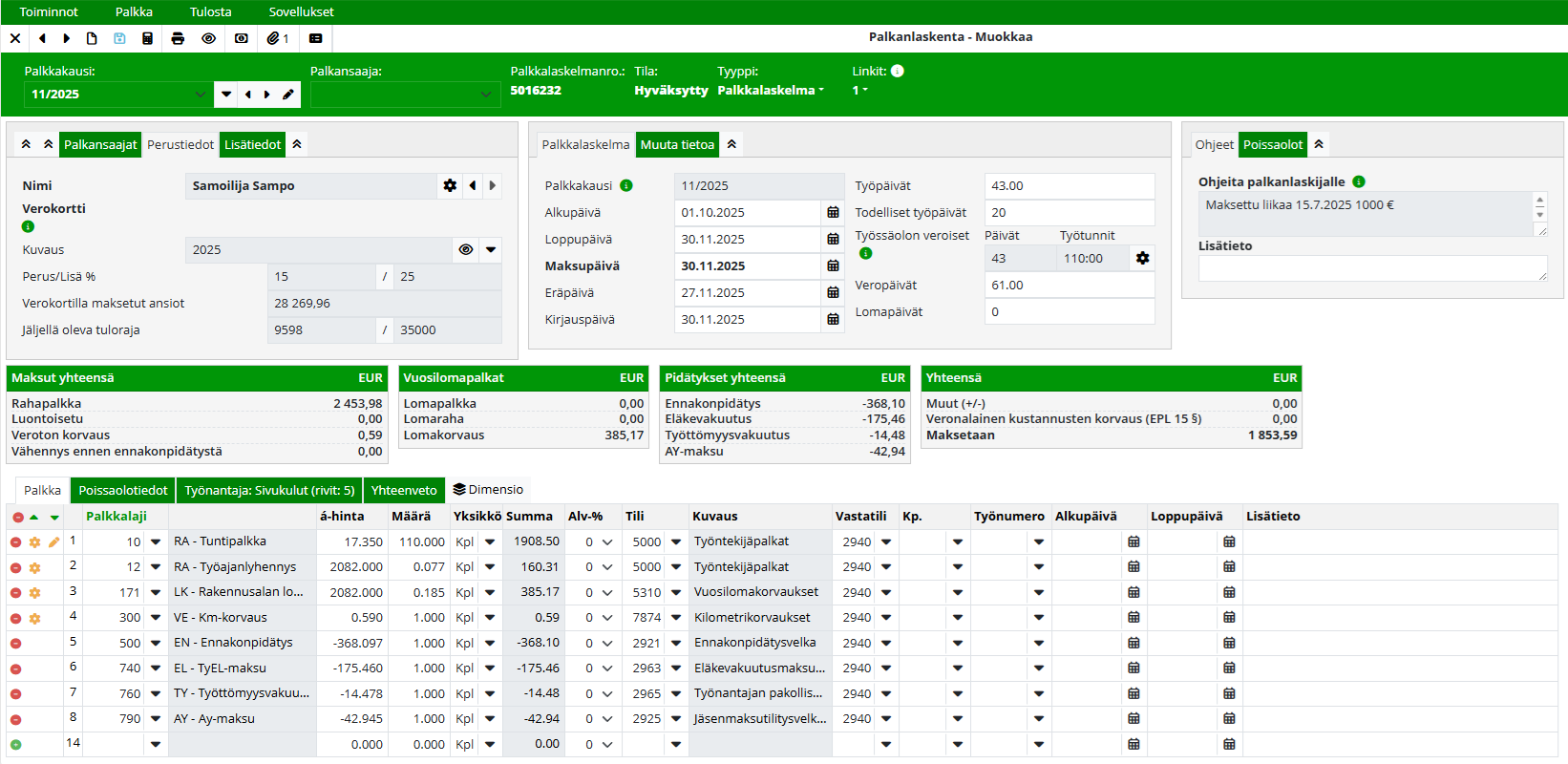Delete row 1 RA - Tuntipalkka with the red minus
Viewport: 1568px width, 764px height.
pyautogui.click(x=16, y=542)
